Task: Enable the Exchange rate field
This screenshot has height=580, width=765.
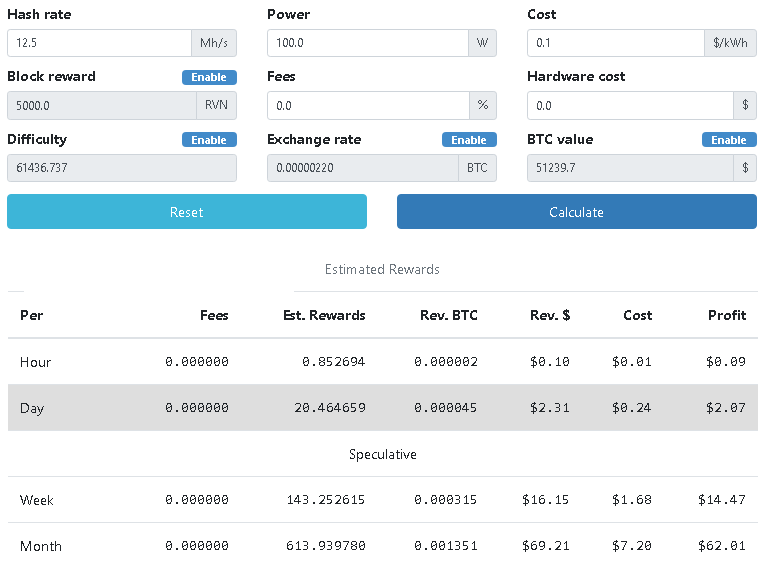Action: coord(469,140)
